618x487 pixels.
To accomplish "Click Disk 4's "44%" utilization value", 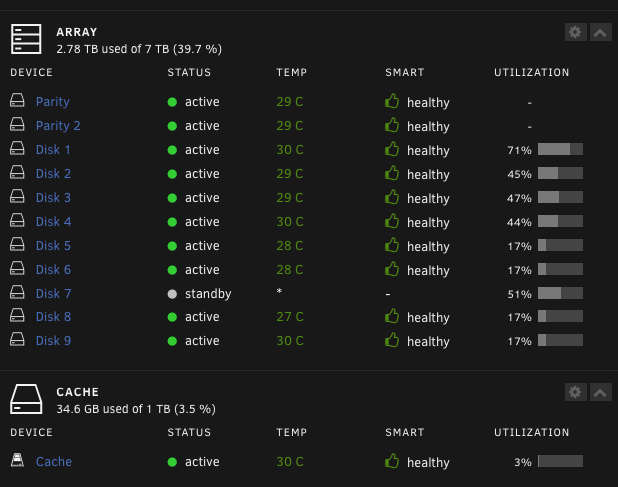I will point(519,222).
